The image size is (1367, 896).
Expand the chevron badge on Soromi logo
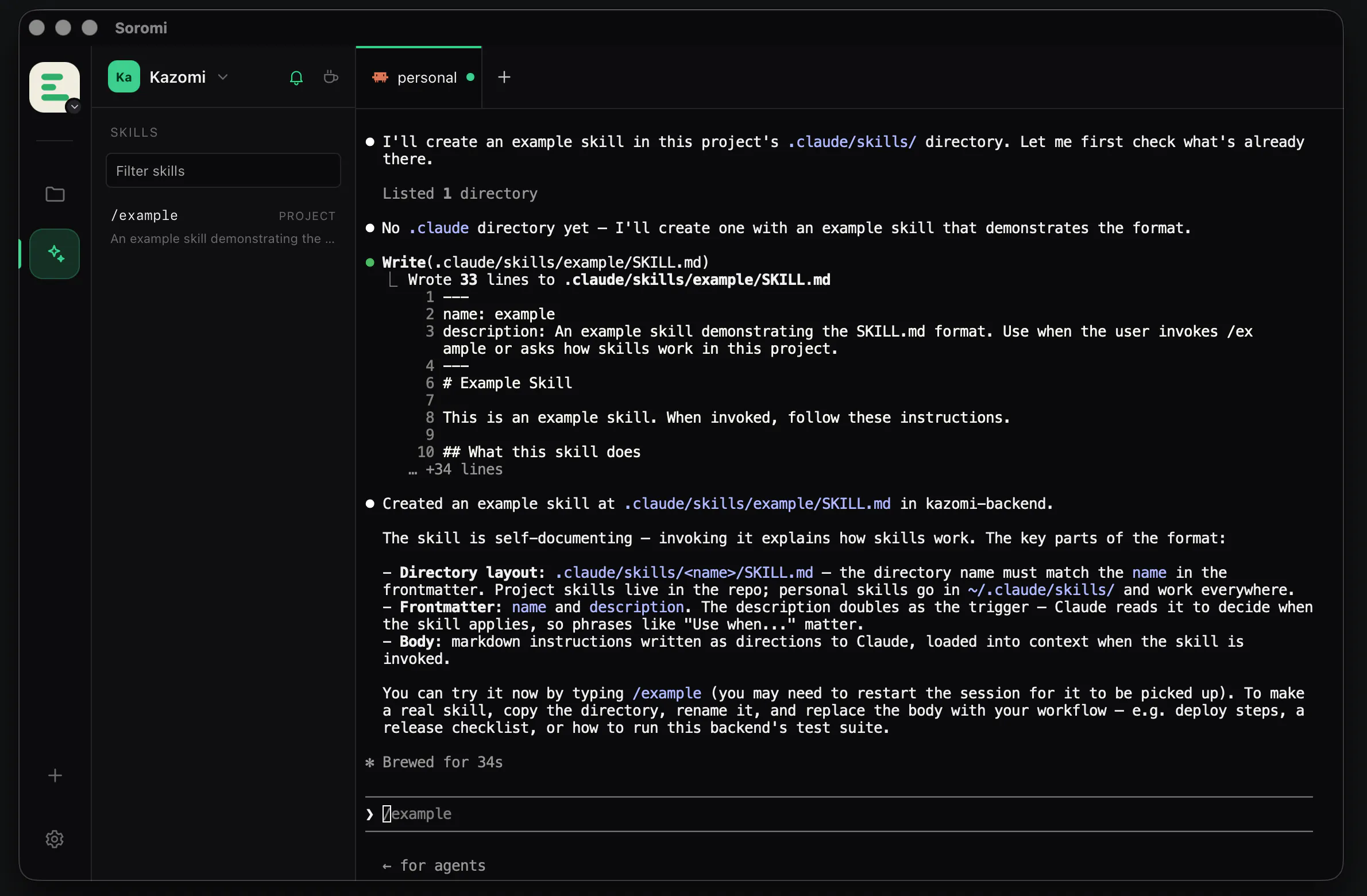[74, 106]
